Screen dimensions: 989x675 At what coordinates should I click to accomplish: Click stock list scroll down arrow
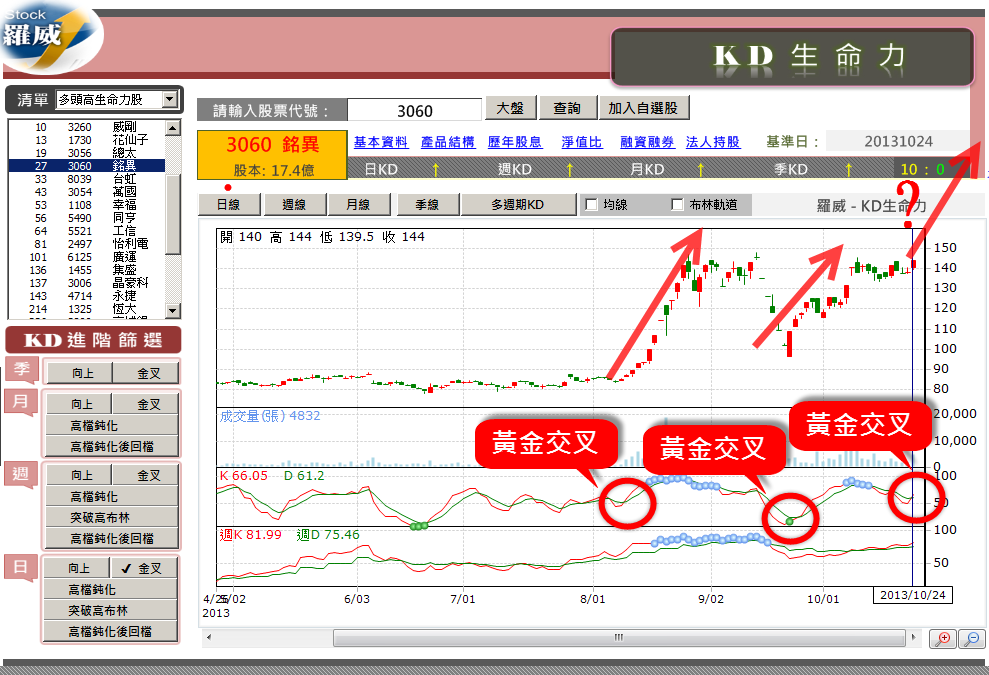pos(173,311)
